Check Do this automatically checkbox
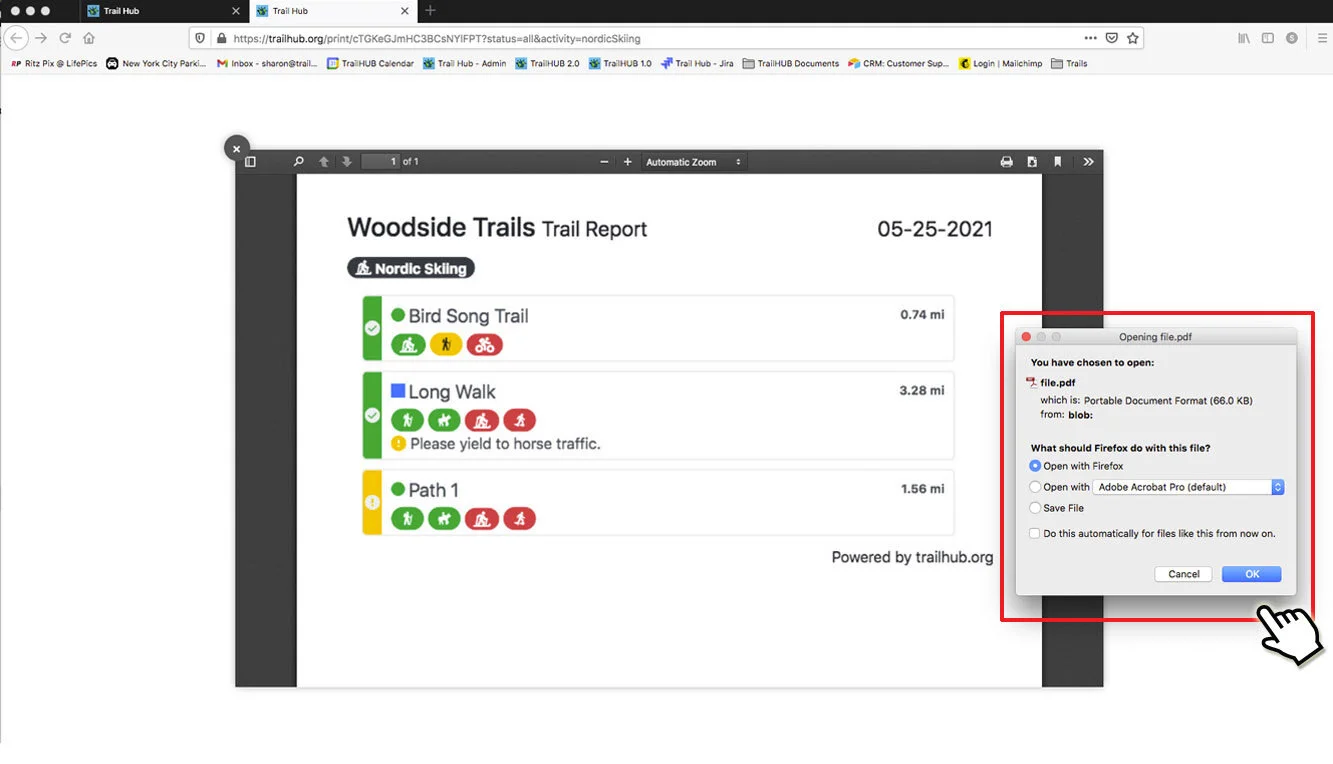The image size is (1333, 764). pyautogui.click(x=1035, y=534)
